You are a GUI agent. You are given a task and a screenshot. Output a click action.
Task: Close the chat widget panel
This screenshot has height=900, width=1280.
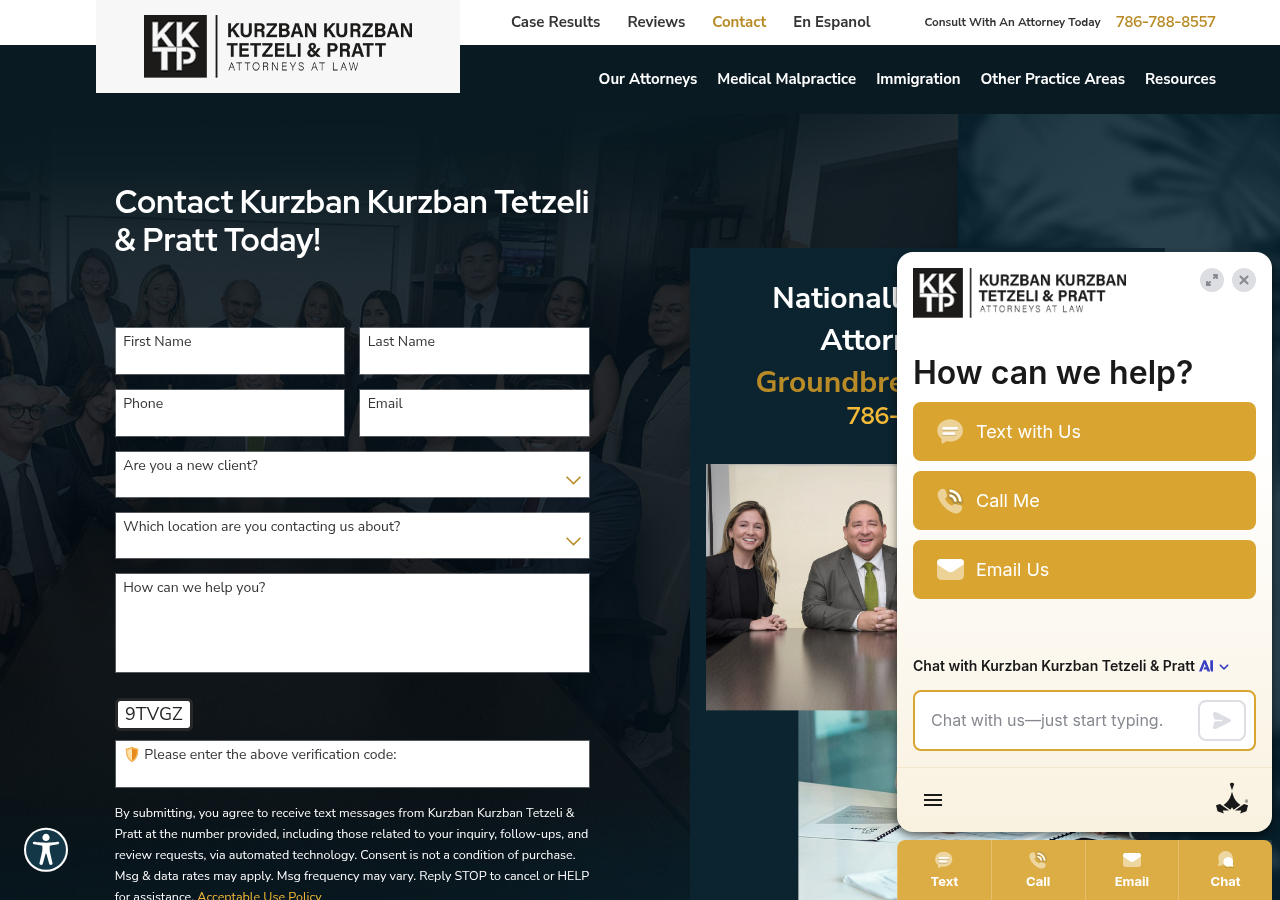pyautogui.click(x=1244, y=280)
